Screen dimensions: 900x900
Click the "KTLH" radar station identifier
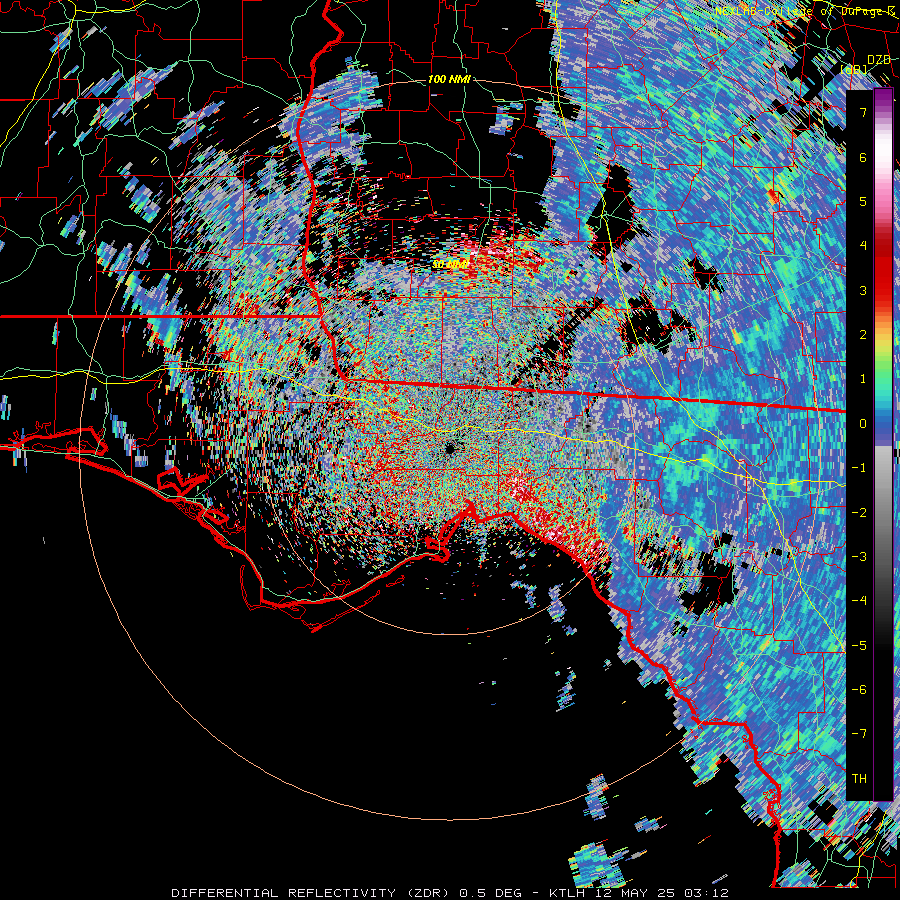pyautogui.click(x=566, y=893)
